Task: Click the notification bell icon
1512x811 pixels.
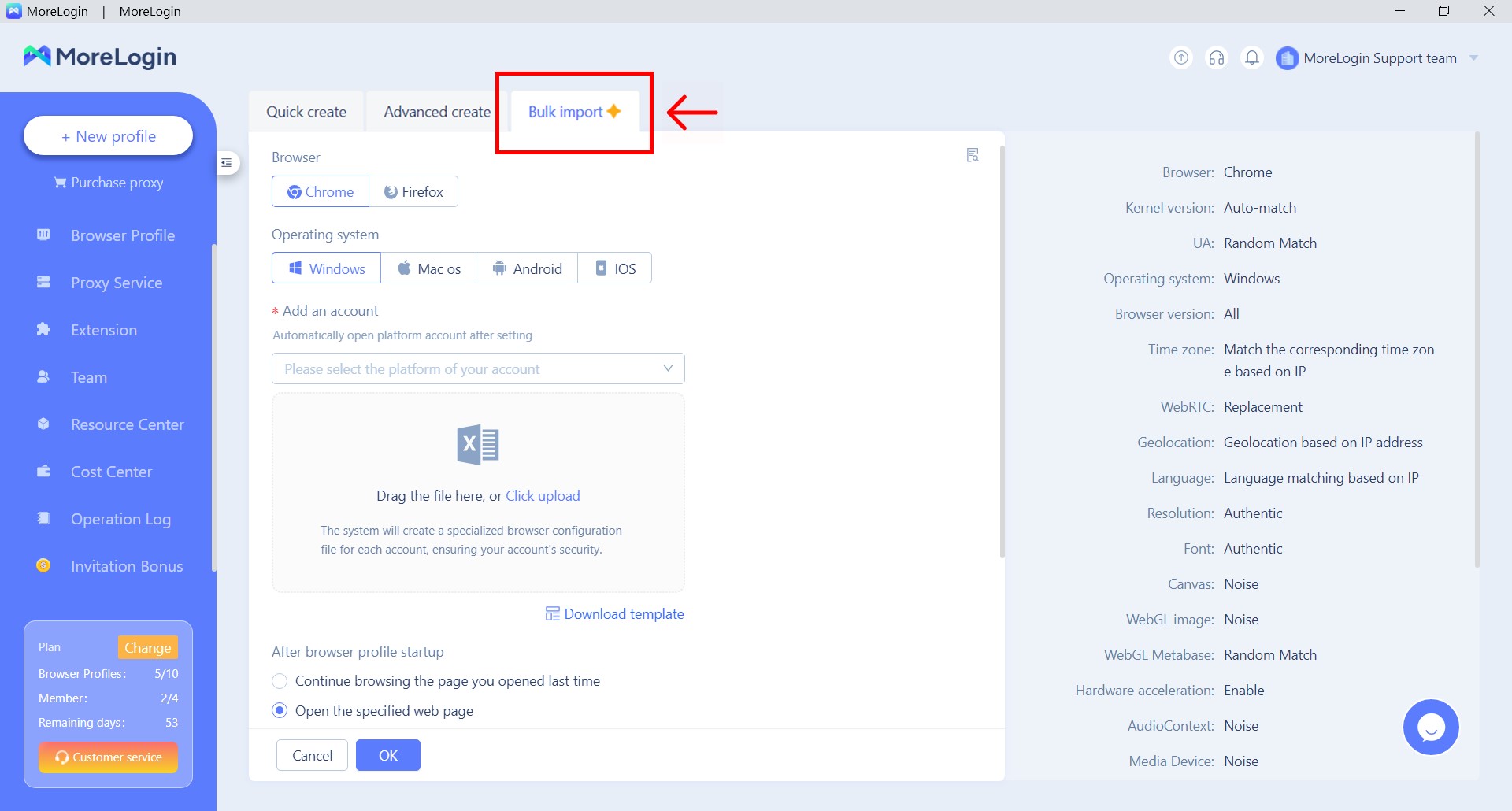Action: coord(1251,57)
